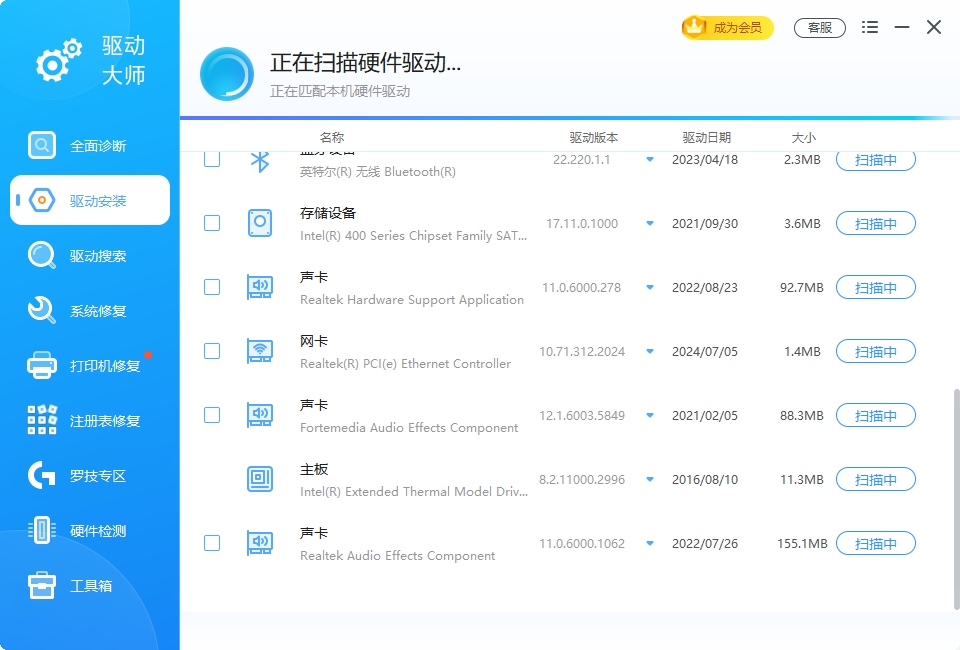Go to 驱动搜索 page

(90, 255)
